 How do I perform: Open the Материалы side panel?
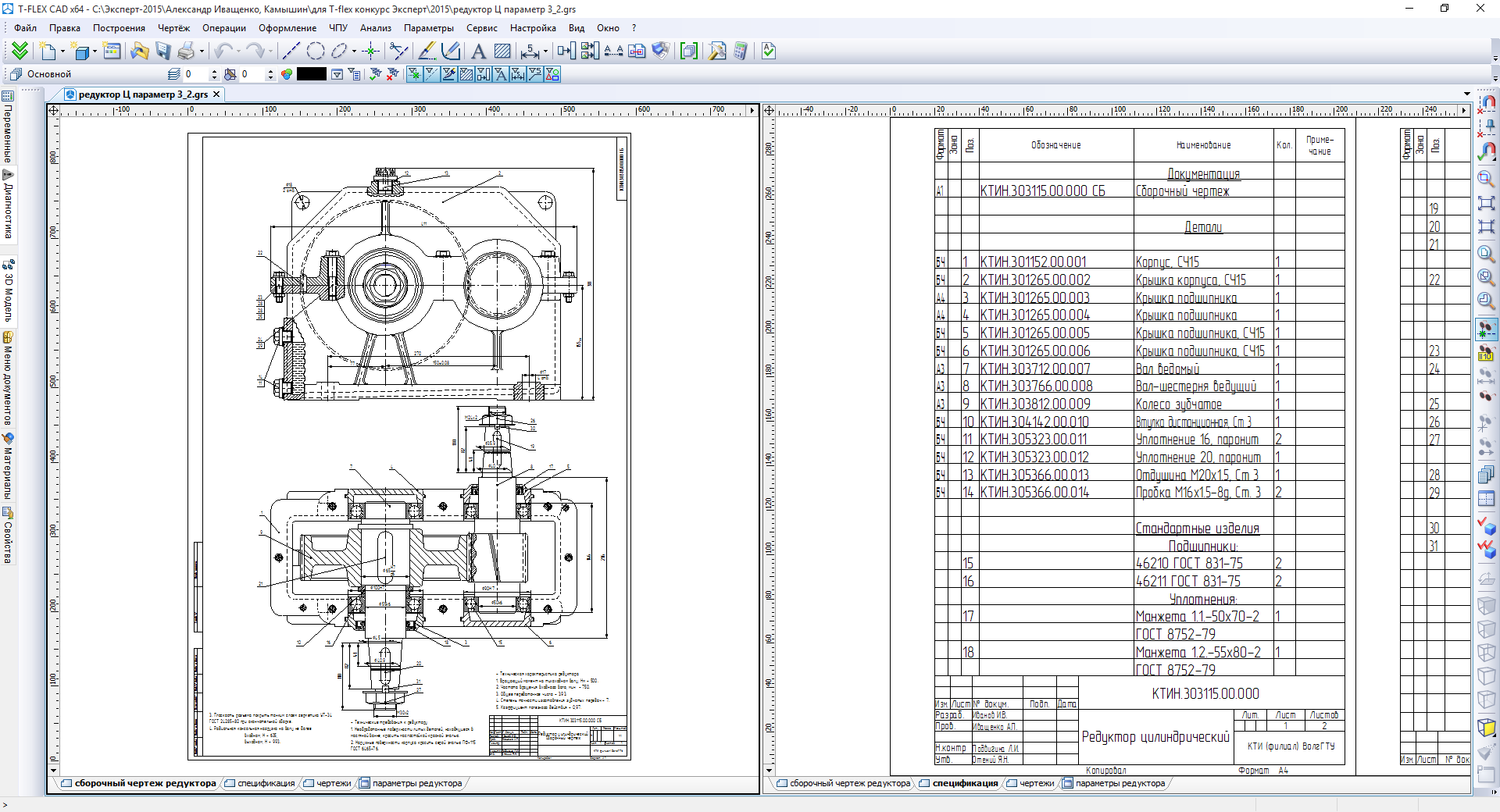coord(8,466)
